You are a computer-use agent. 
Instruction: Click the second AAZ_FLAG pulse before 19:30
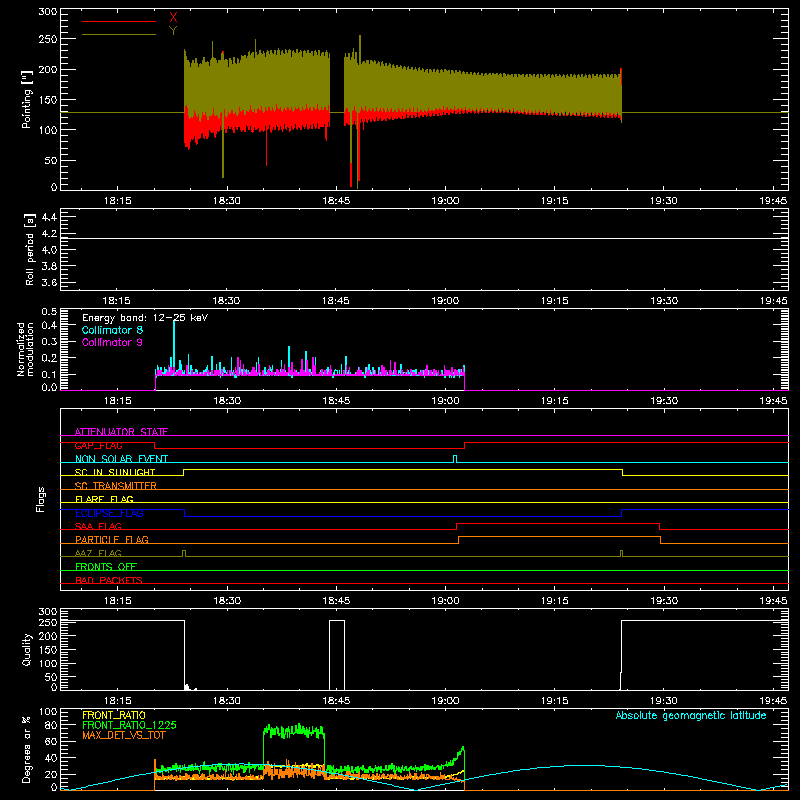click(x=621, y=553)
